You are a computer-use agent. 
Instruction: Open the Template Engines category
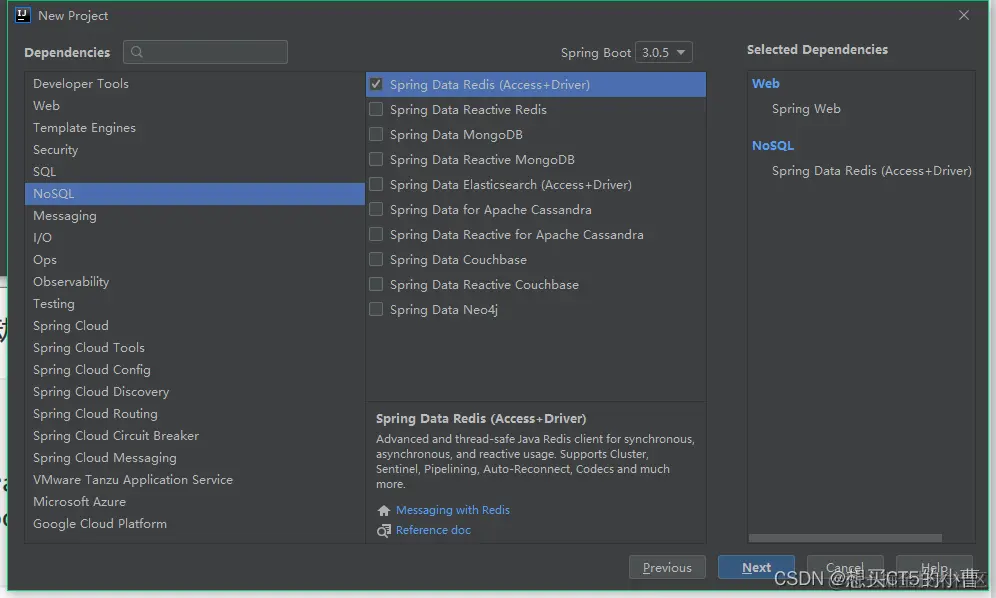(x=194, y=128)
